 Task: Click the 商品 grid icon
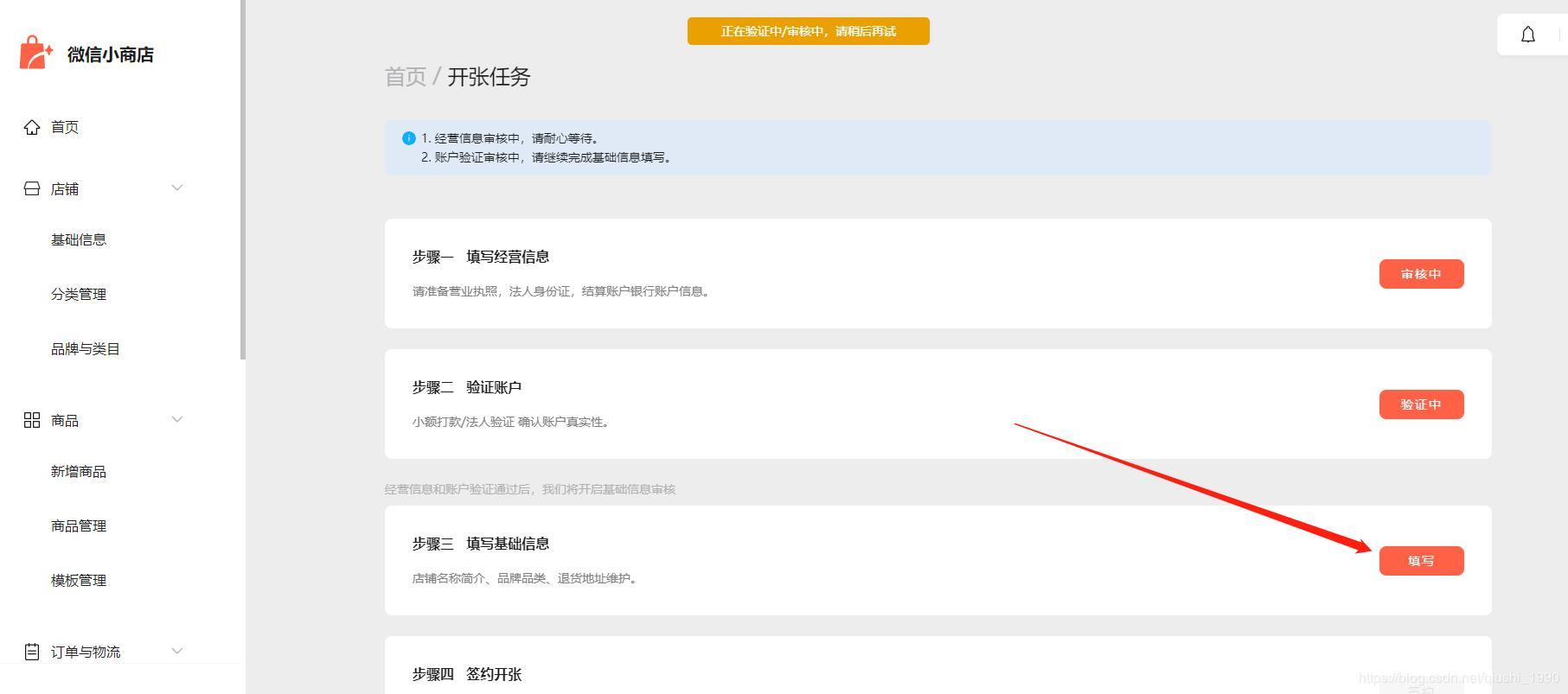tap(32, 420)
